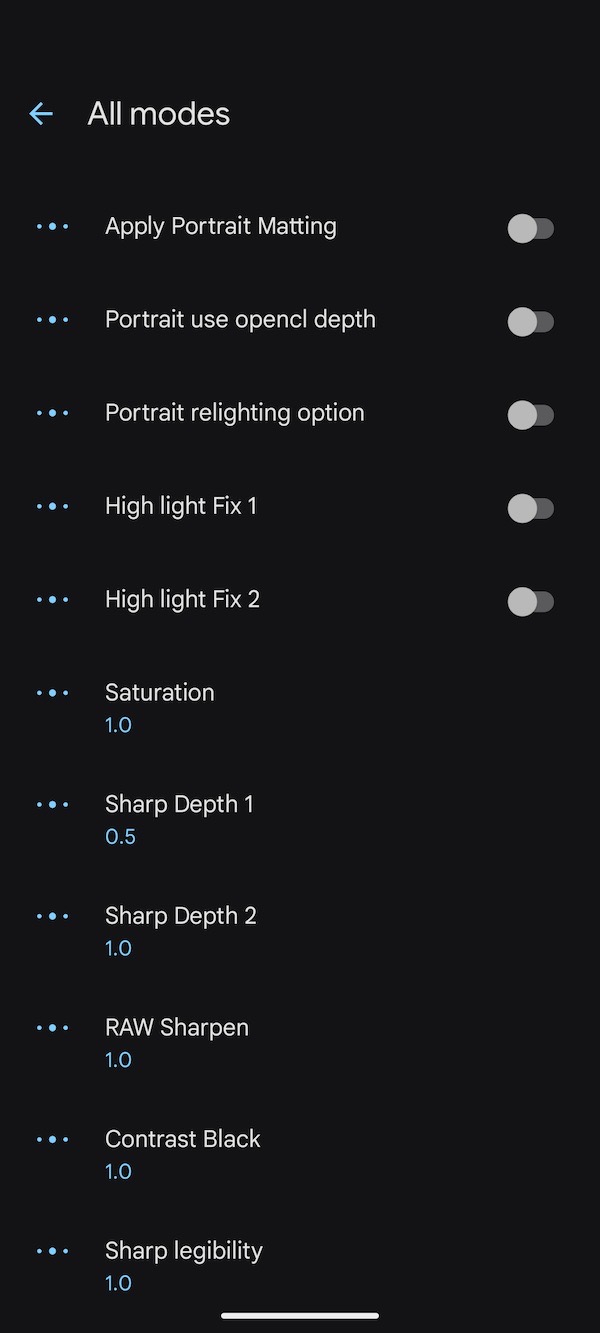The height and width of the screenshot is (1333, 600).
Task: Tap the RAW Sharpen setting label
Action: 177,1028
